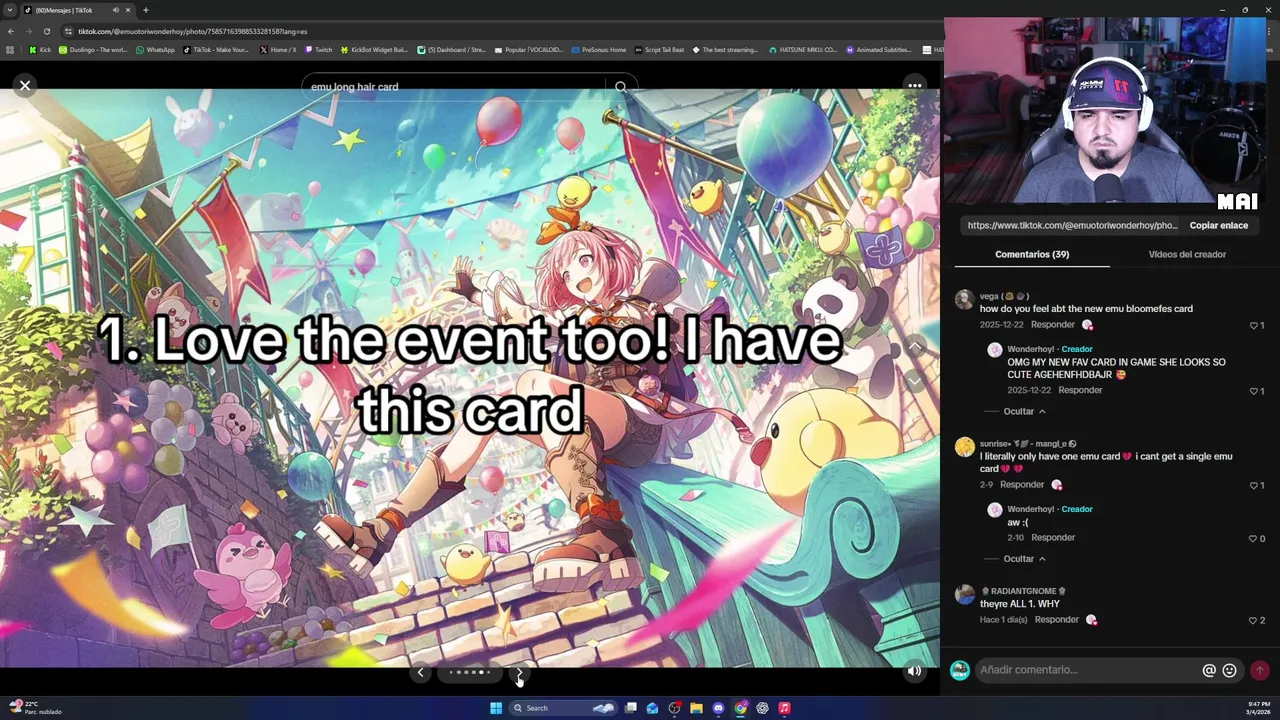Click the sticker icon beside RADIANTGNOME's Responder
1280x720 pixels.
[1091, 620]
